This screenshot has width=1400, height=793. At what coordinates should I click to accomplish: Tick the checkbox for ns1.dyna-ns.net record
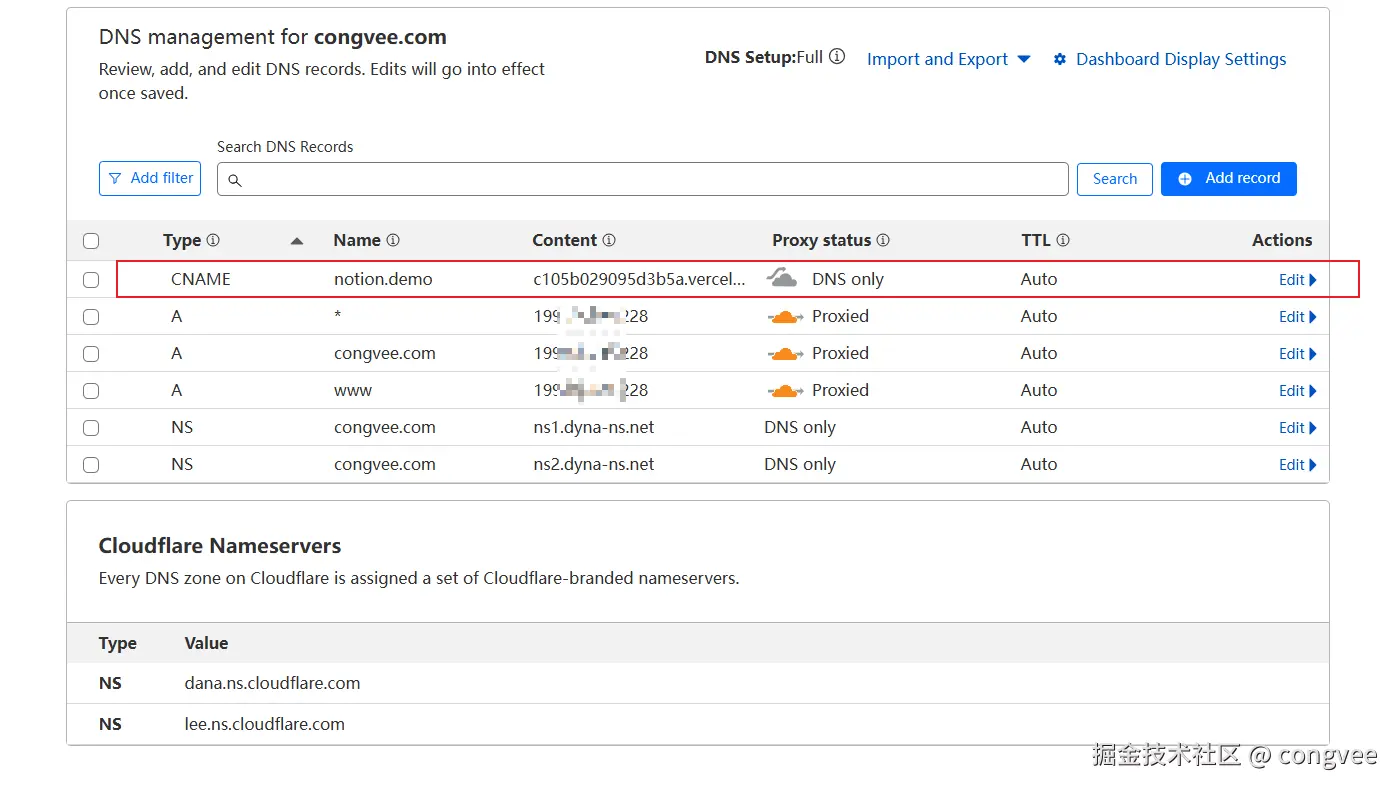point(91,428)
